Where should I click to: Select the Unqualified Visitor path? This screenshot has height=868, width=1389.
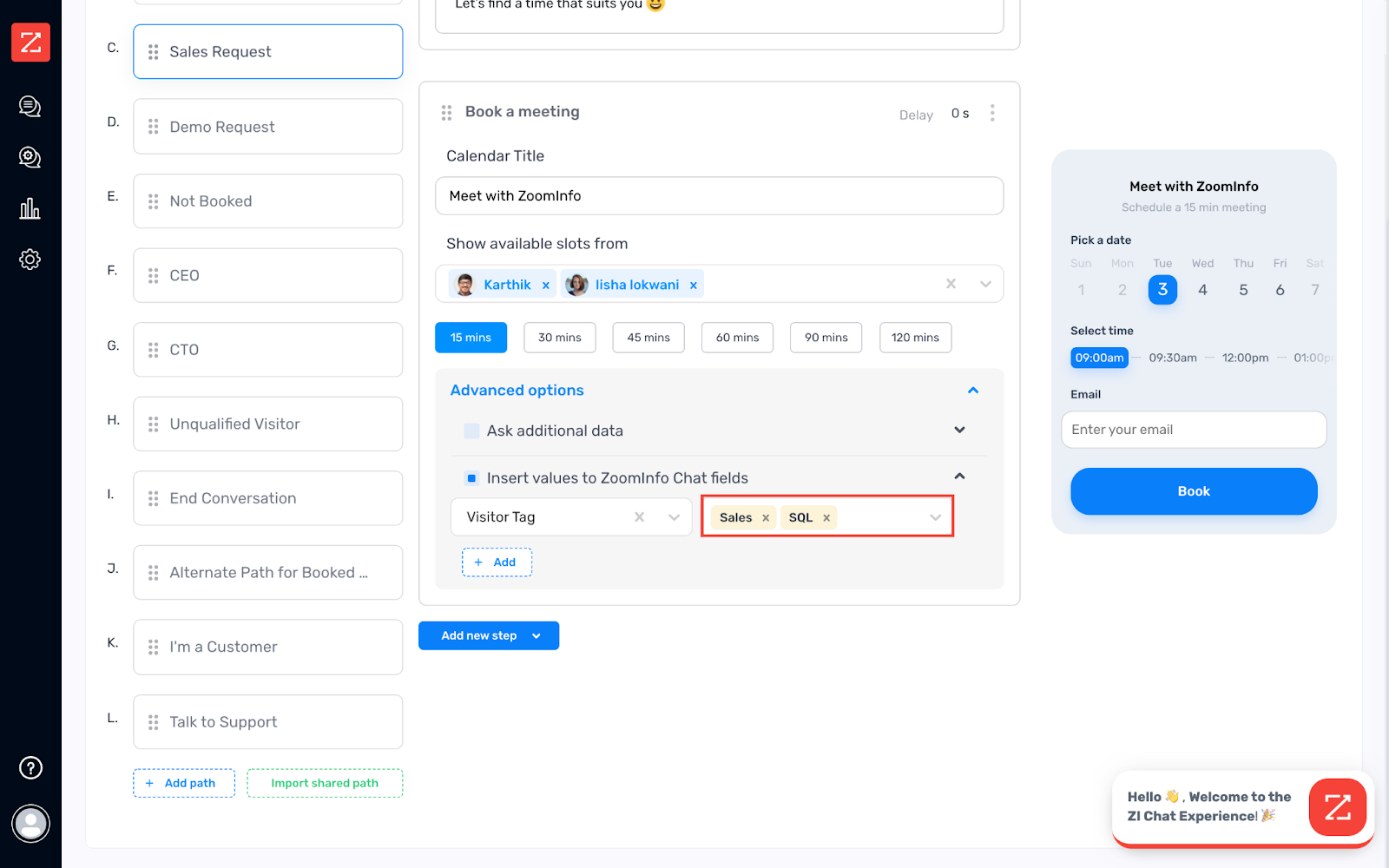(267, 424)
